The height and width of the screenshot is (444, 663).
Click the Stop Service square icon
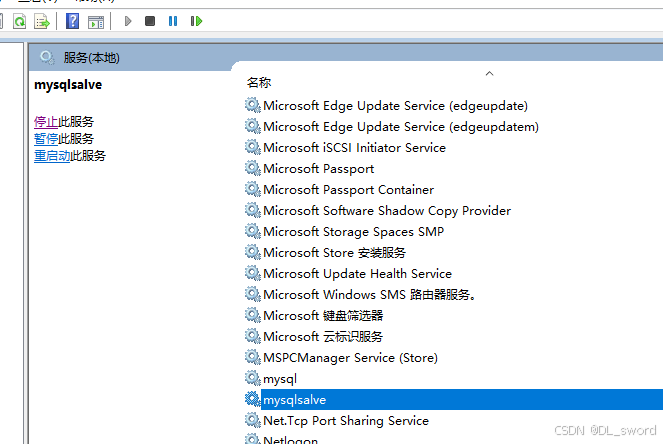pyautogui.click(x=150, y=21)
